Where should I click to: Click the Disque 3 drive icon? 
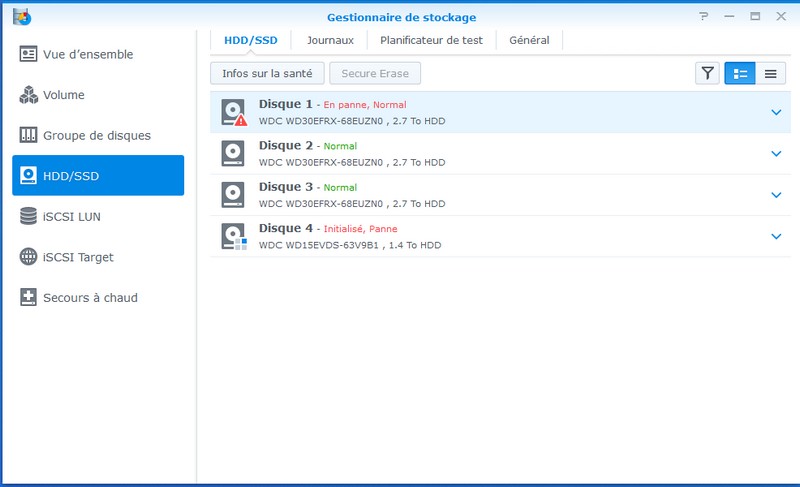coord(233,194)
